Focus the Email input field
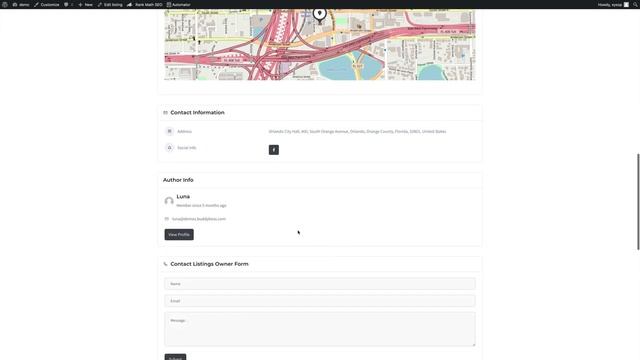Screen dimensions: 640x360 [320, 301]
